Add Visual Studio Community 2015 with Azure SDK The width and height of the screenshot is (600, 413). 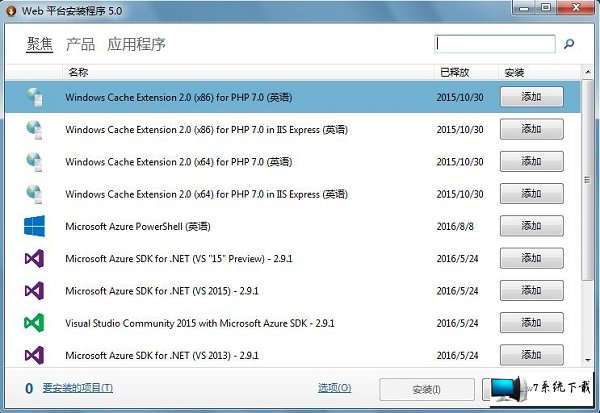tap(532, 323)
